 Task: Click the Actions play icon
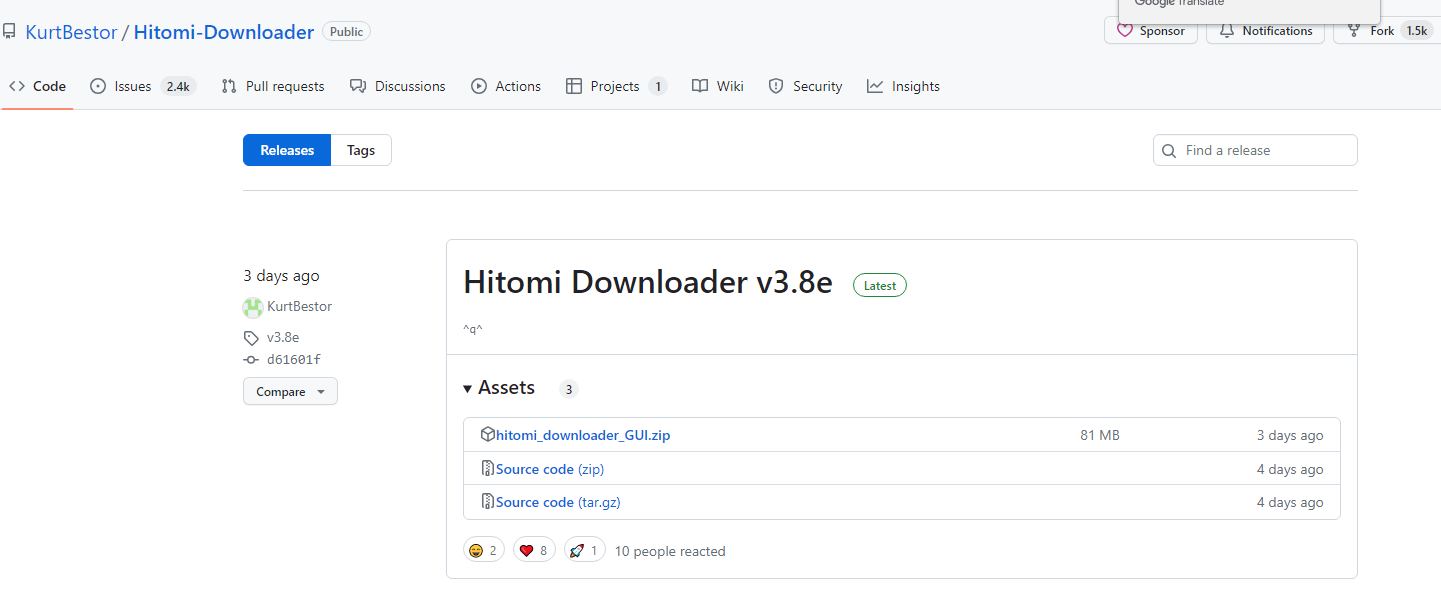479,86
